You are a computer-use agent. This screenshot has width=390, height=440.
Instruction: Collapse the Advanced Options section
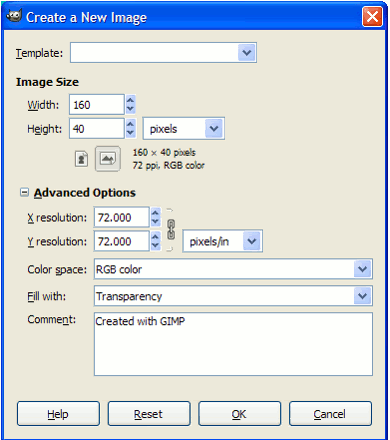[24, 192]
